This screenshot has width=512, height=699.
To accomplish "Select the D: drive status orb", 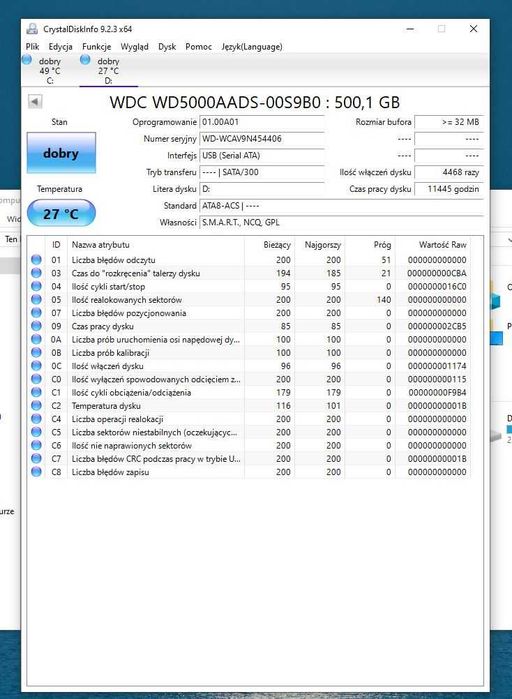I will point(85,60).
